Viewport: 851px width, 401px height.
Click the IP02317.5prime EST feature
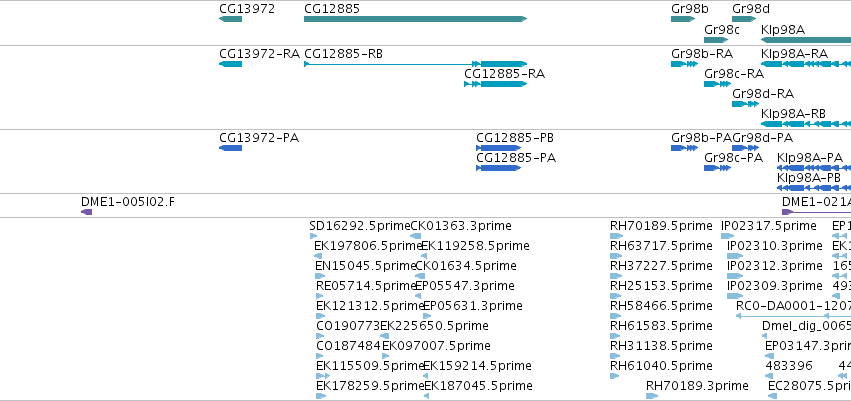coord(727,236)
